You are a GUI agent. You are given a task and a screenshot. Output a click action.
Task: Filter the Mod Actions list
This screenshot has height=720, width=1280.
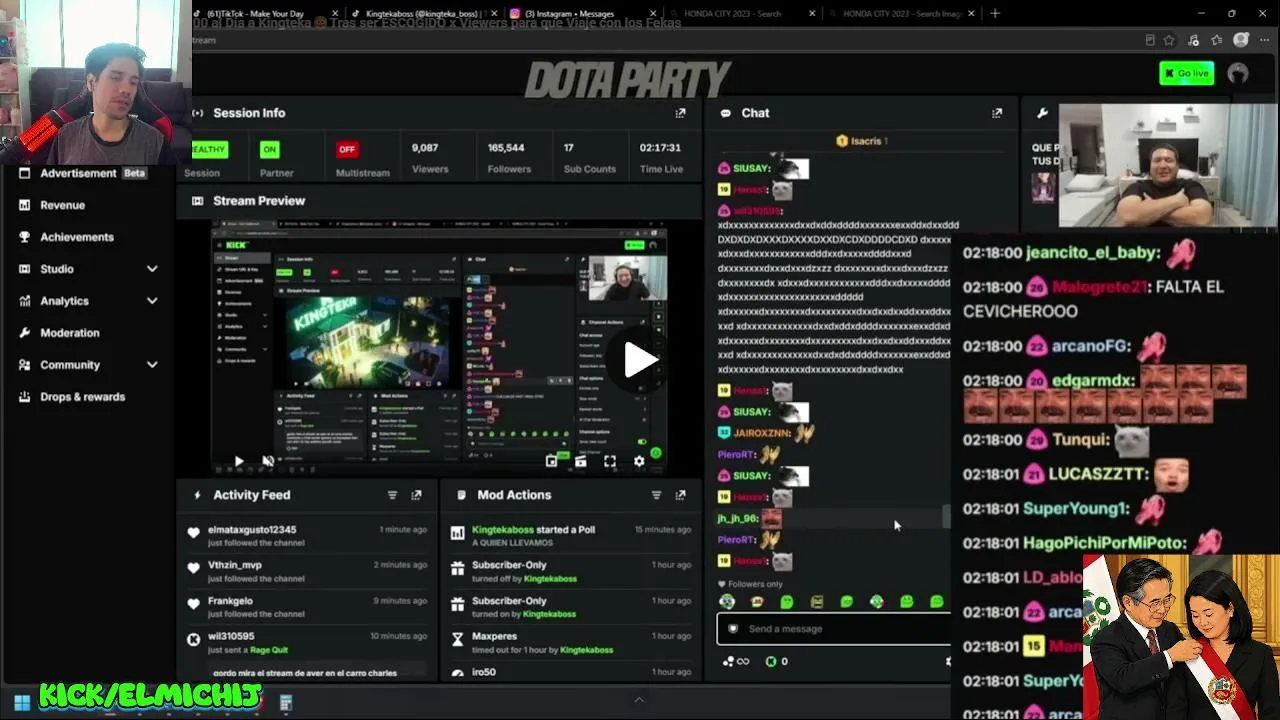coord(656,495)
